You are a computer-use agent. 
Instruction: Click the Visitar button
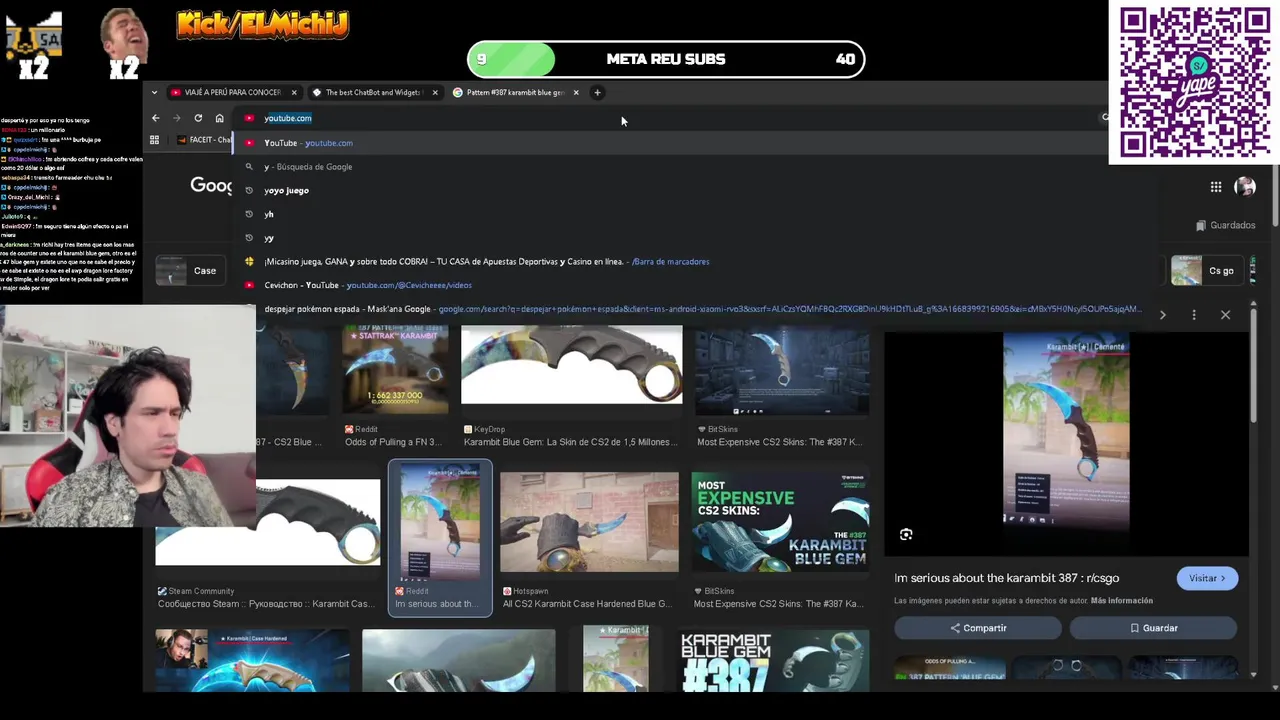[x=1207, y=578]
